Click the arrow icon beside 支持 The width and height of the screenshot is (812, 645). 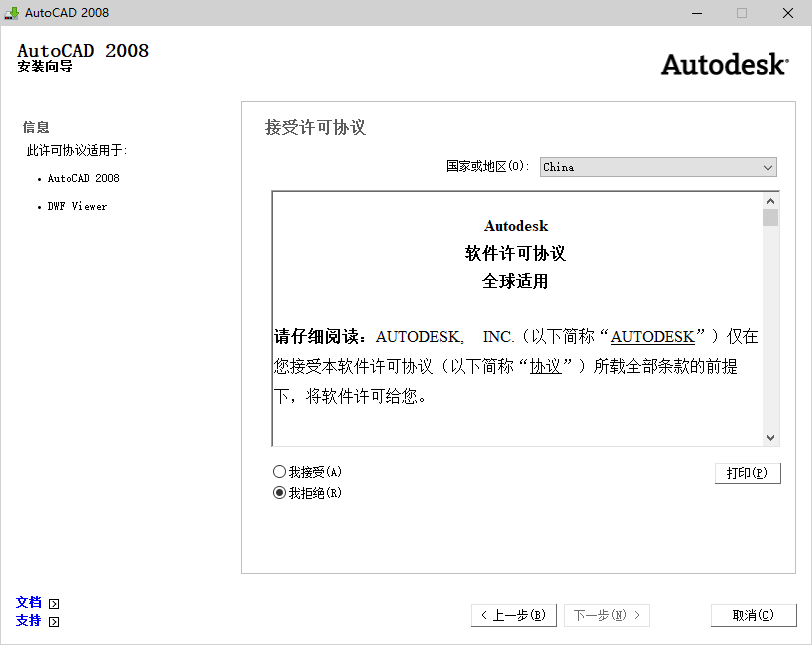(x=53, y=621)
